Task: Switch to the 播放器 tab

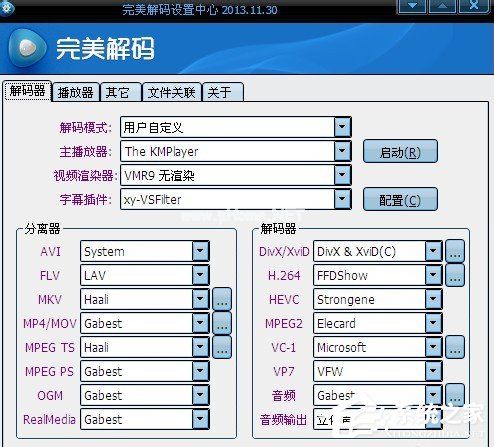Action: click(x=76, y=92)
